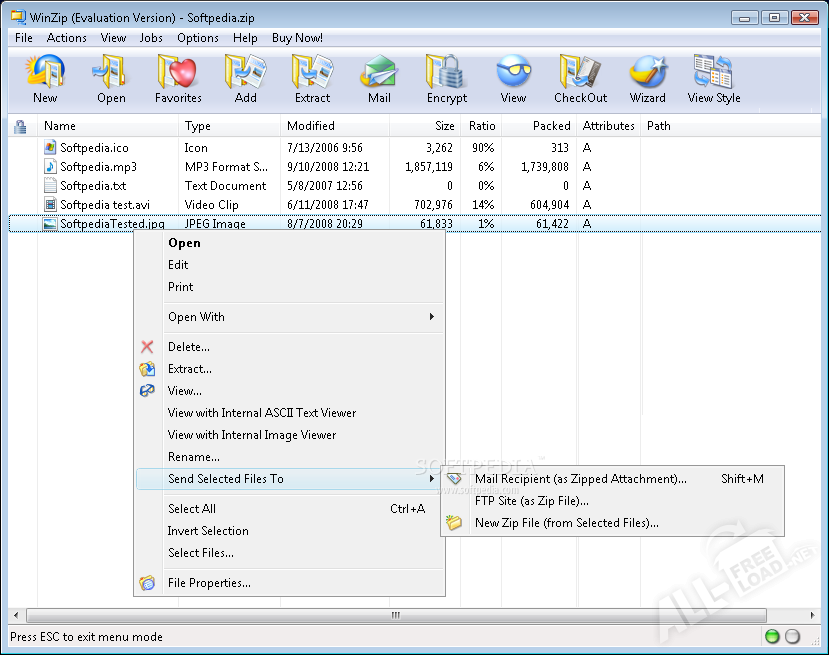Click Delete in the context menu
Image resolution: width=829 pixels, height=655 pixels.
point(188,347)
